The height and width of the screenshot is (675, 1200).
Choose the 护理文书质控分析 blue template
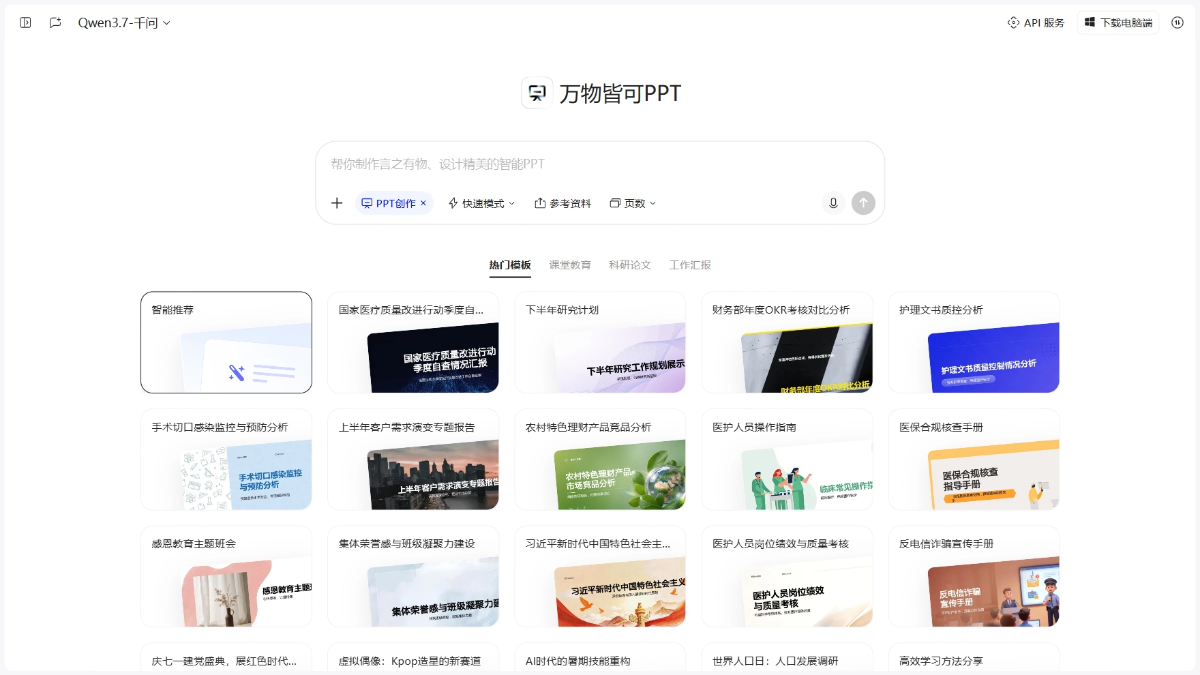(974, 342)
